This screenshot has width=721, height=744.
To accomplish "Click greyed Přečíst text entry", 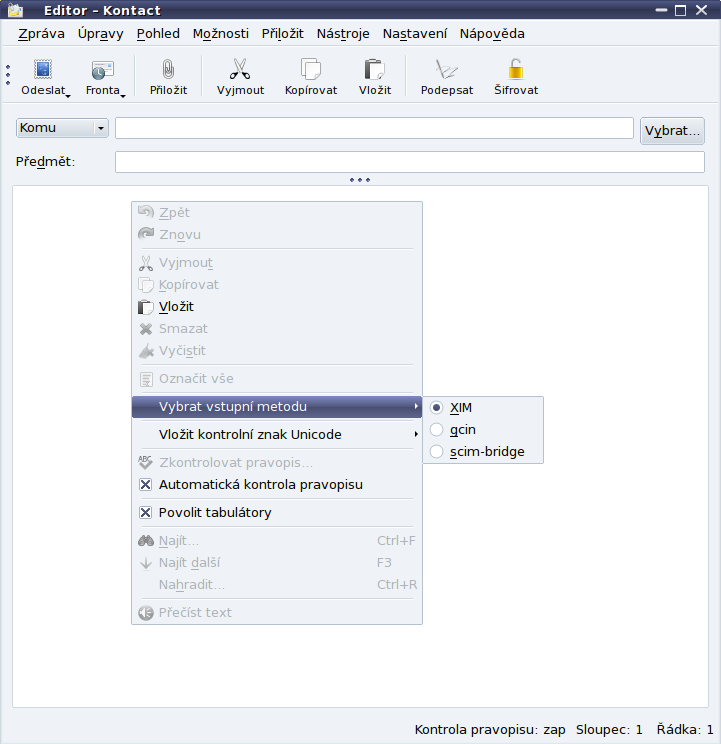I will pyautogui.click(x=277, y=613).
